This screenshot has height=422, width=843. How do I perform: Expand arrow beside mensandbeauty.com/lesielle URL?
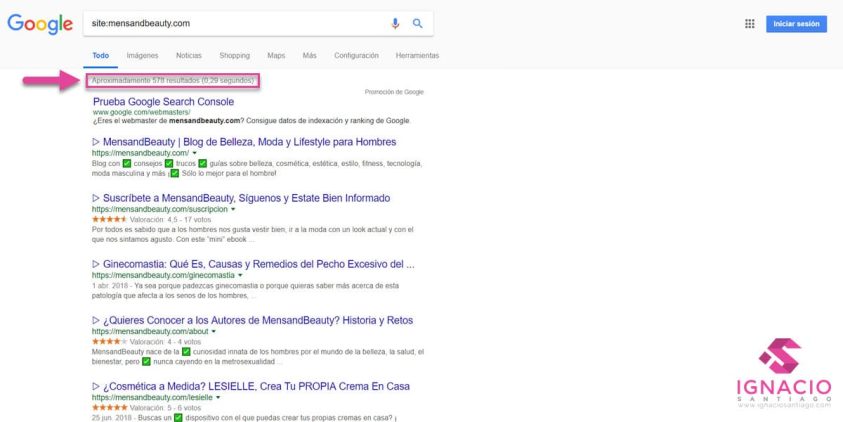click(x=218, y=398)
